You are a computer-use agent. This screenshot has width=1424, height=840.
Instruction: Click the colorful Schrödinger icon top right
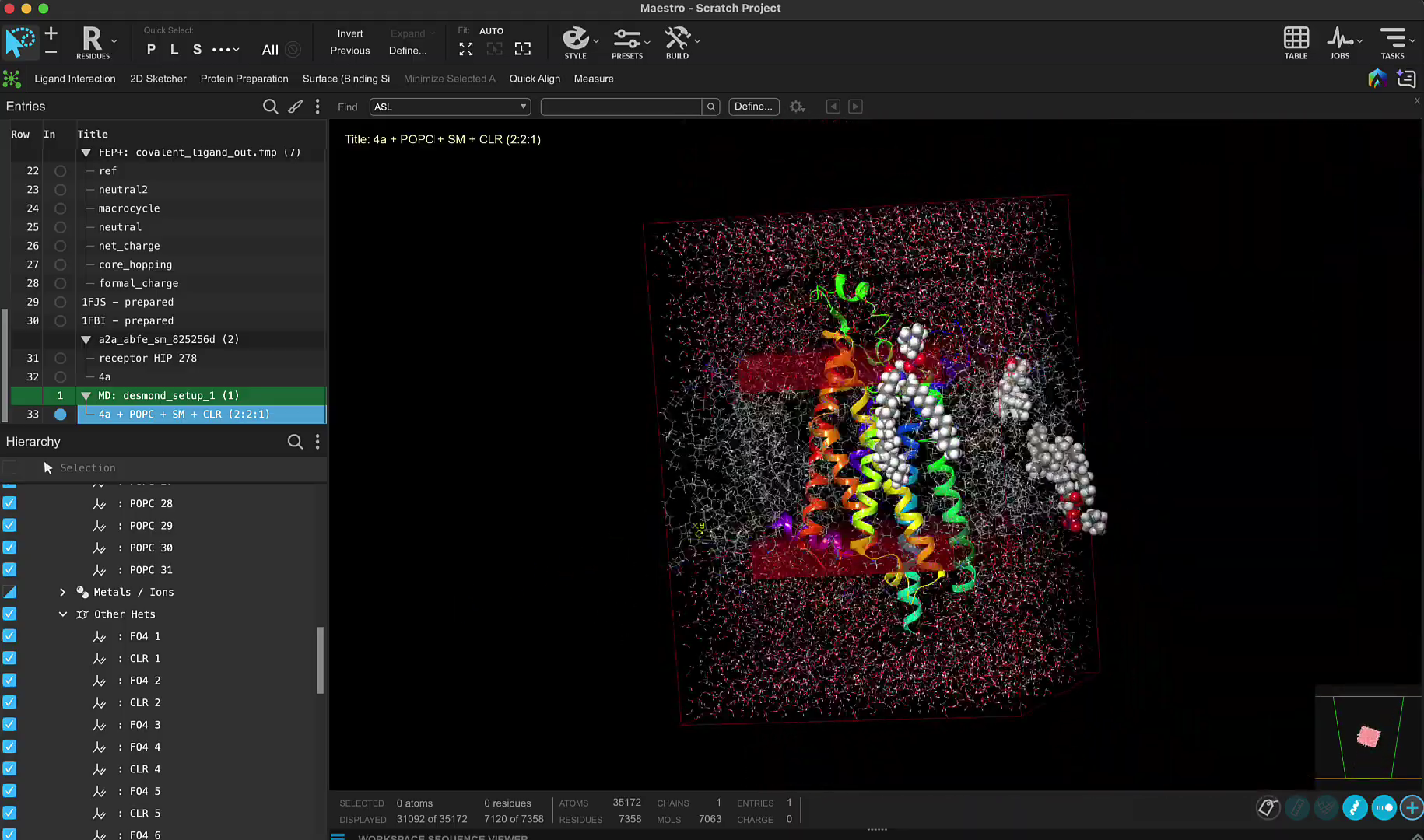coord(1377,79)
